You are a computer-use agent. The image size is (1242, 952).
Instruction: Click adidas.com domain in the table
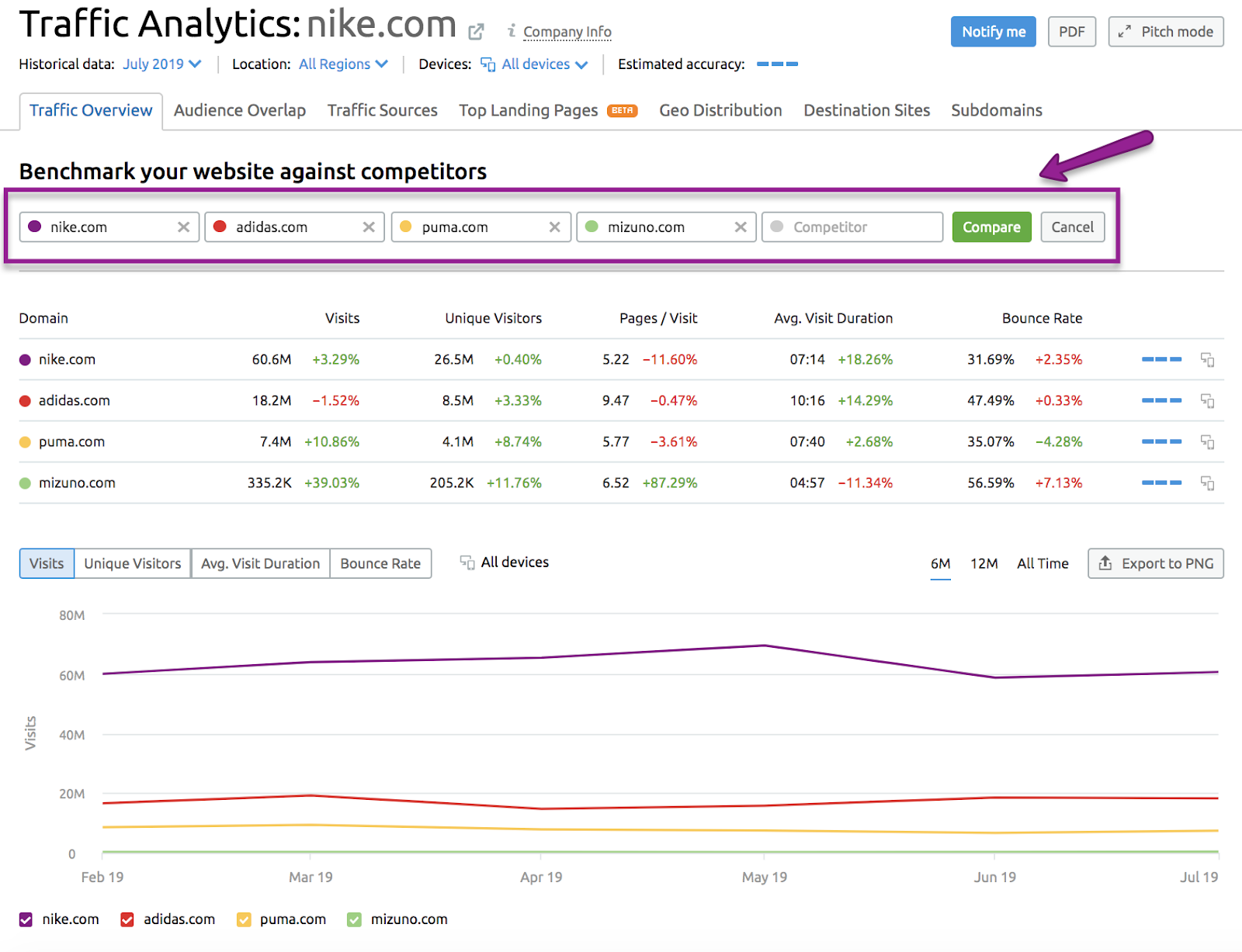click(x=75, y=400)
